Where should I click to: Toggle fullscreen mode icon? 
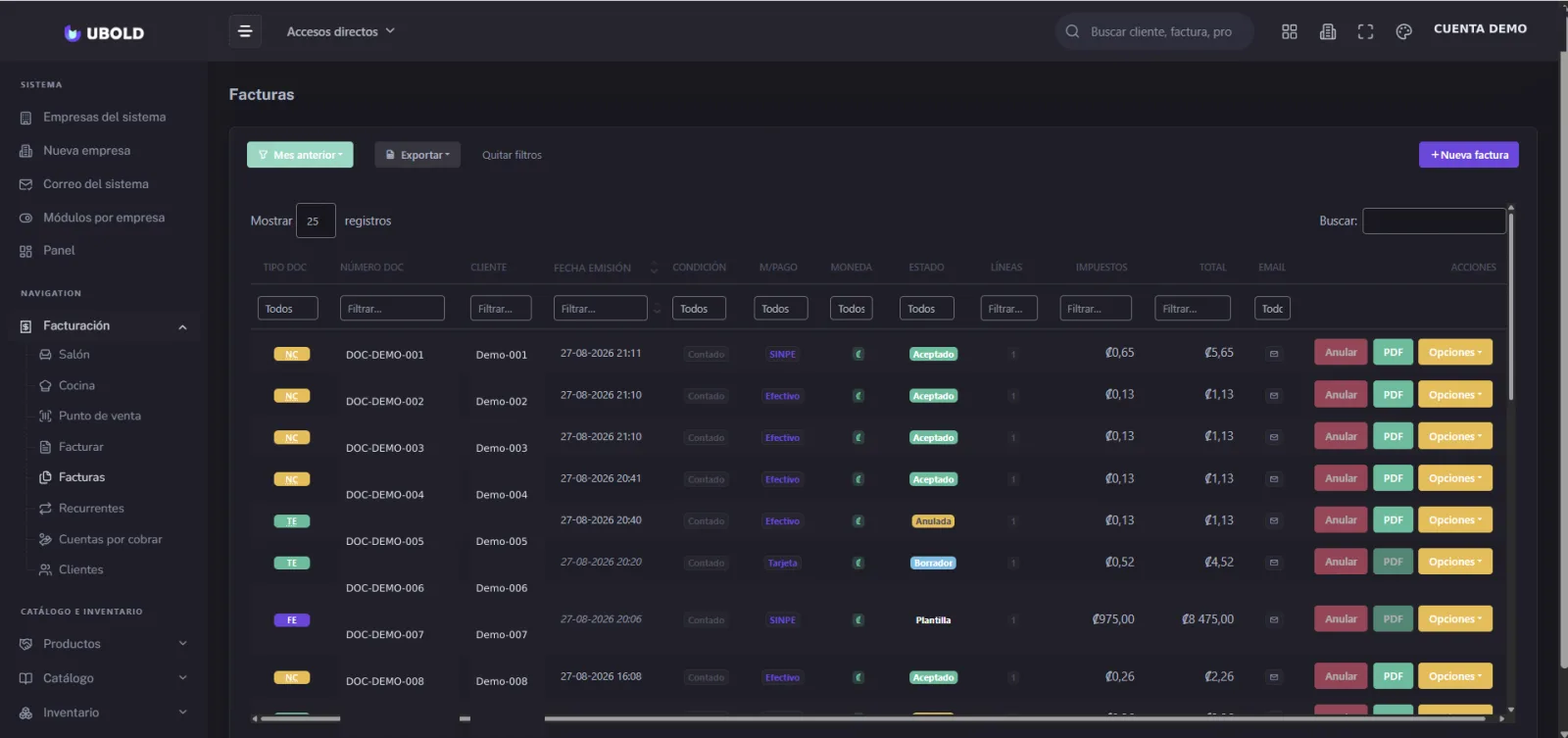coord(1365,31)
